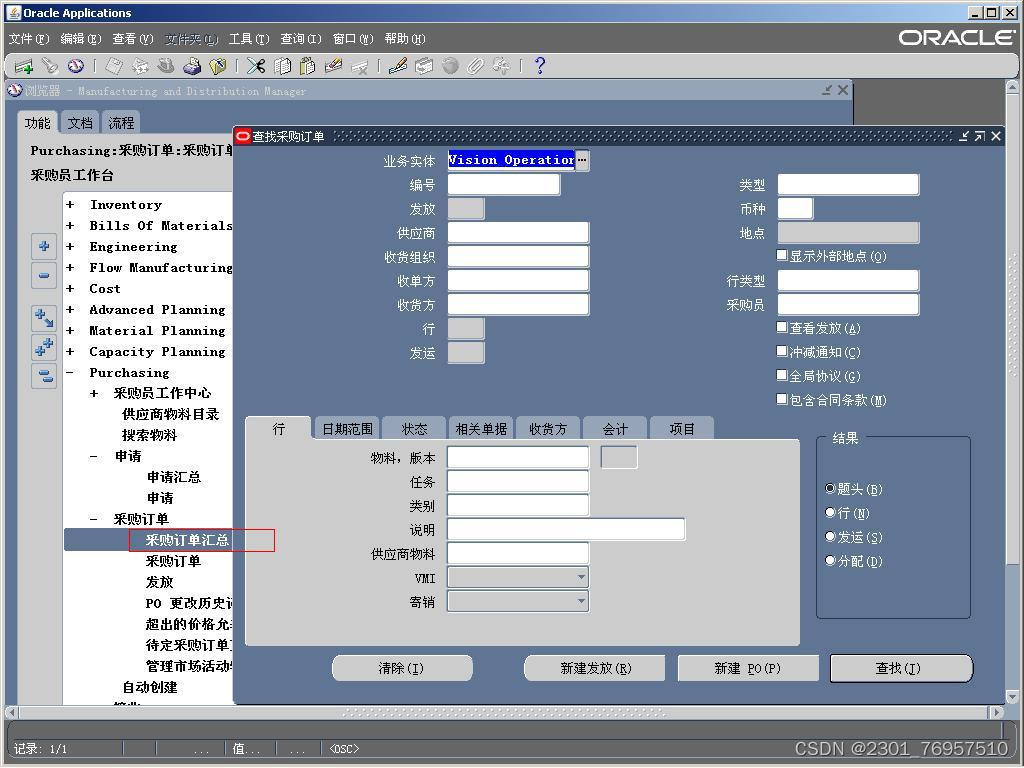
Task: Enable the 包含合同条款 checkbox
Action: pos(782,399)
